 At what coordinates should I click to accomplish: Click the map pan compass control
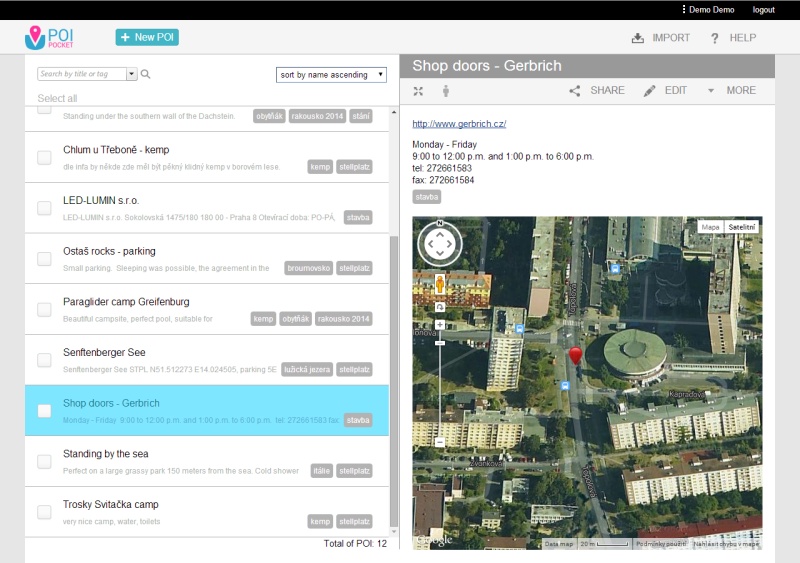point(440,244)
